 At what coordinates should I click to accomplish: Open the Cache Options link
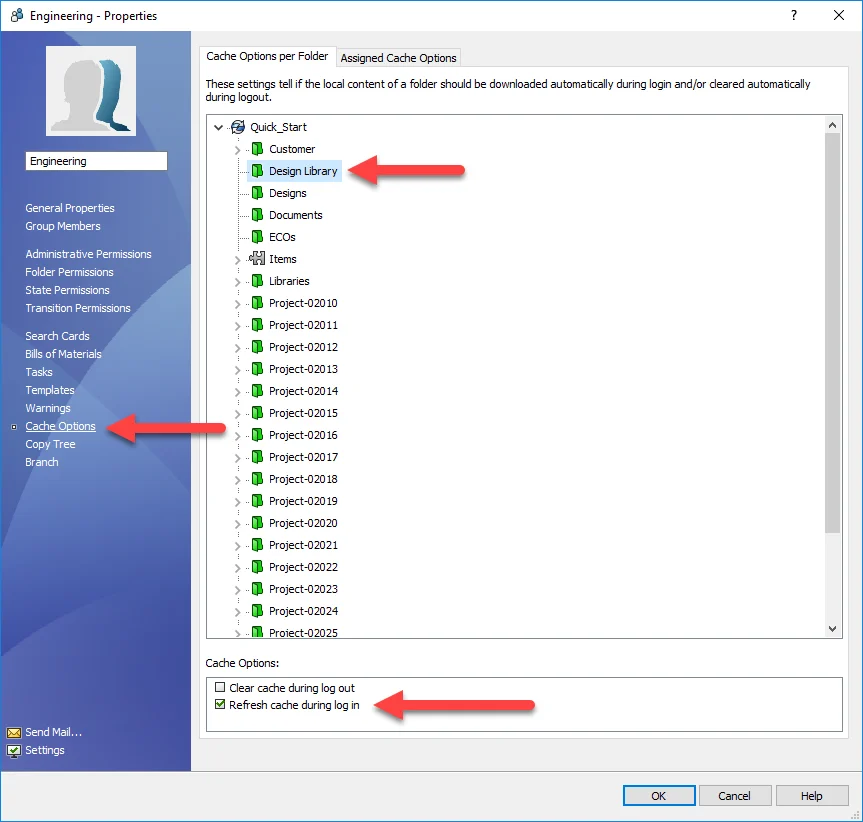point(61,426)
